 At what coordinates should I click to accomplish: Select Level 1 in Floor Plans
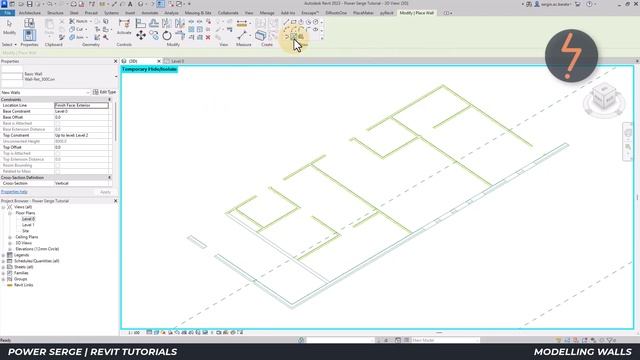pos(28,225)
